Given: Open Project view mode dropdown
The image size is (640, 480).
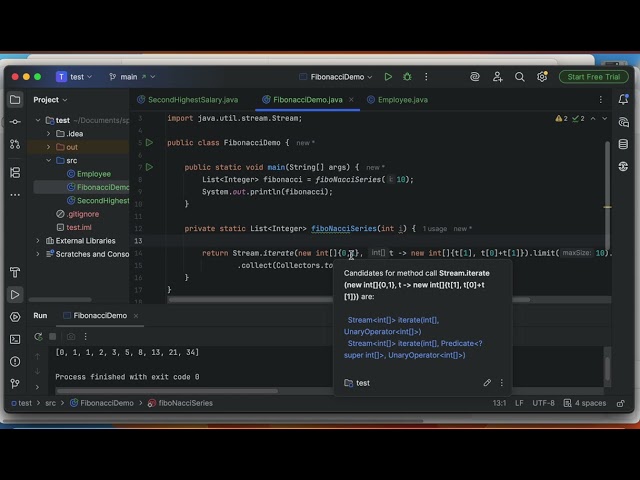Looking at the screenshot, I should [x=50, y=100].
